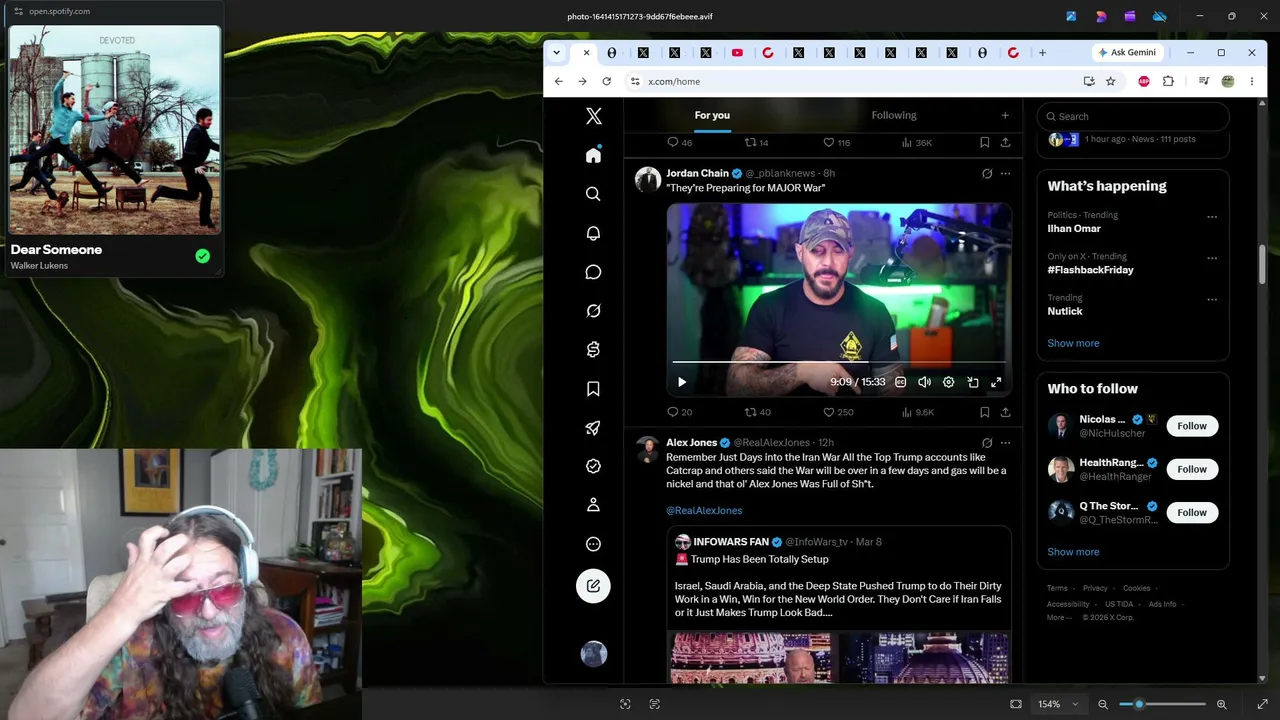The width and height of the screenshot is (1280, 720).
Task: Open video settings gear
Action: (948, 382)
